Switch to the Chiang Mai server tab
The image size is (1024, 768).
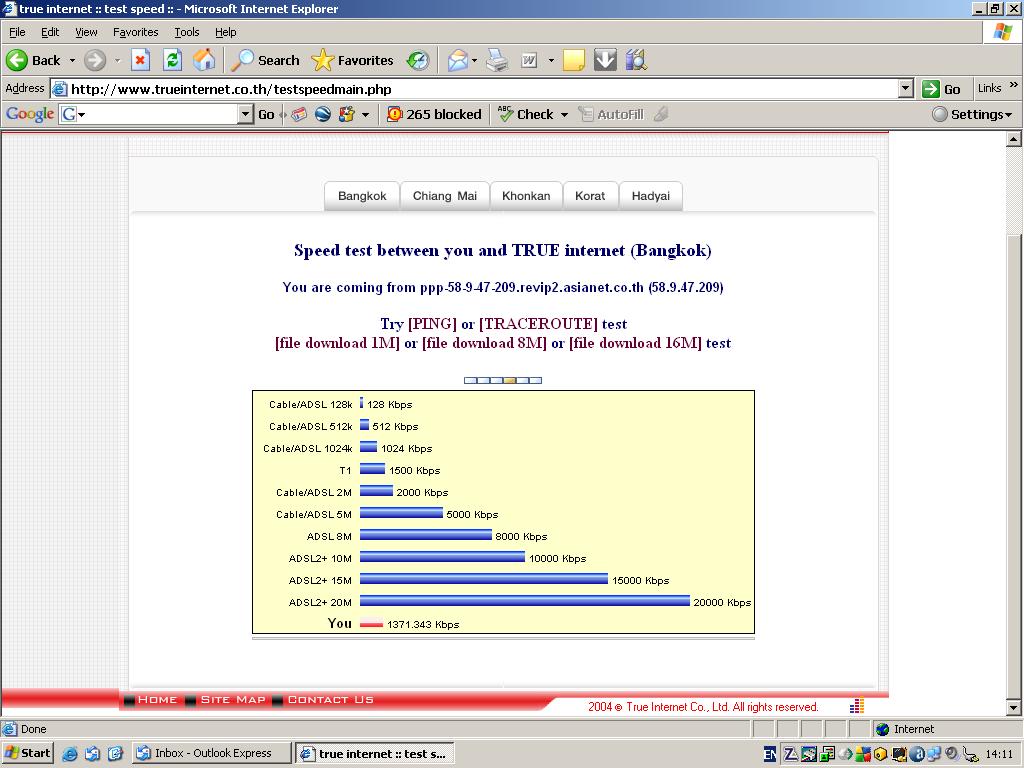pyautogui.click(x=445, y=196)
